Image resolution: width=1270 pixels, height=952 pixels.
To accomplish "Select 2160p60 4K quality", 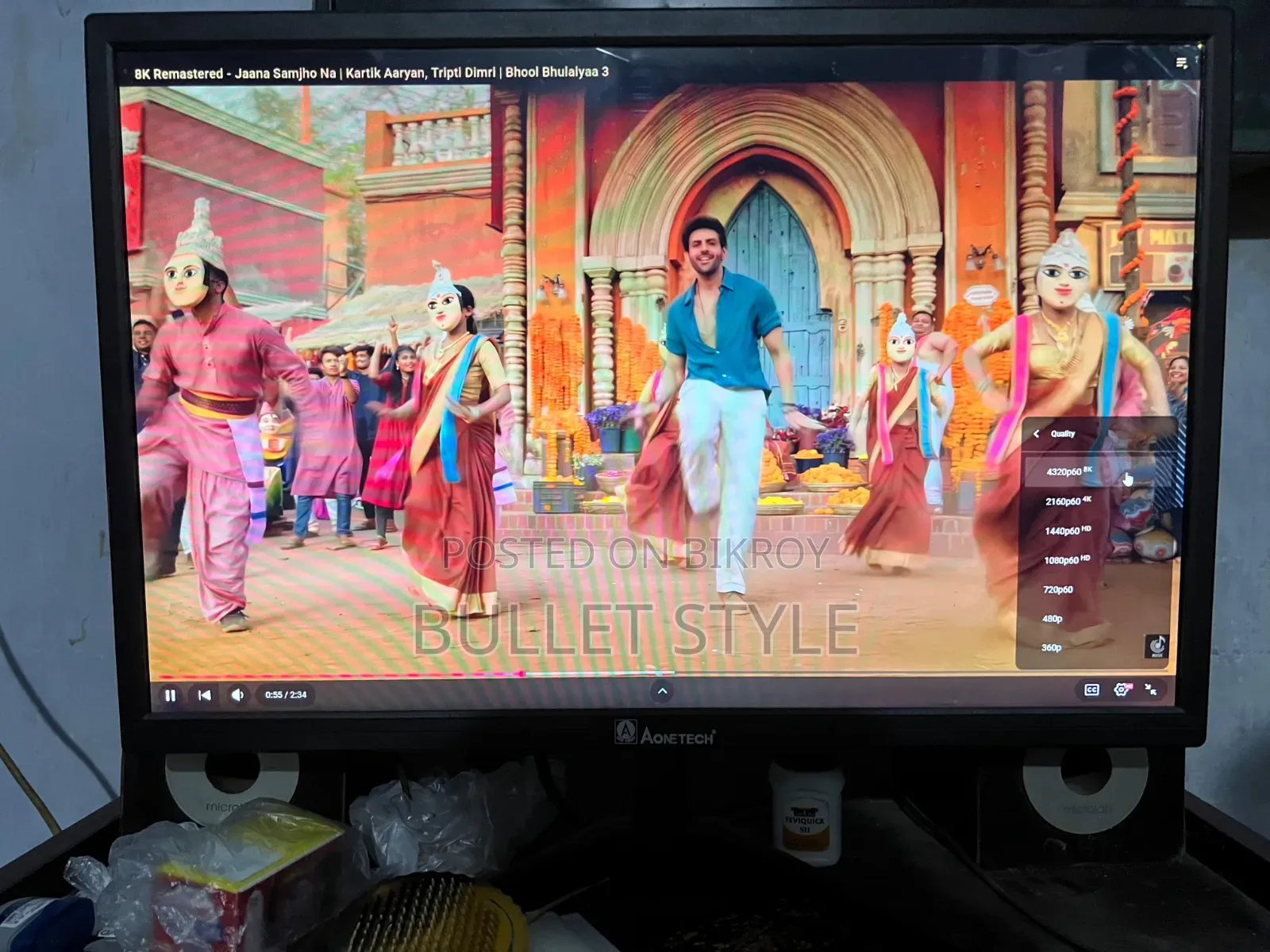I will tap(1096, 501).
